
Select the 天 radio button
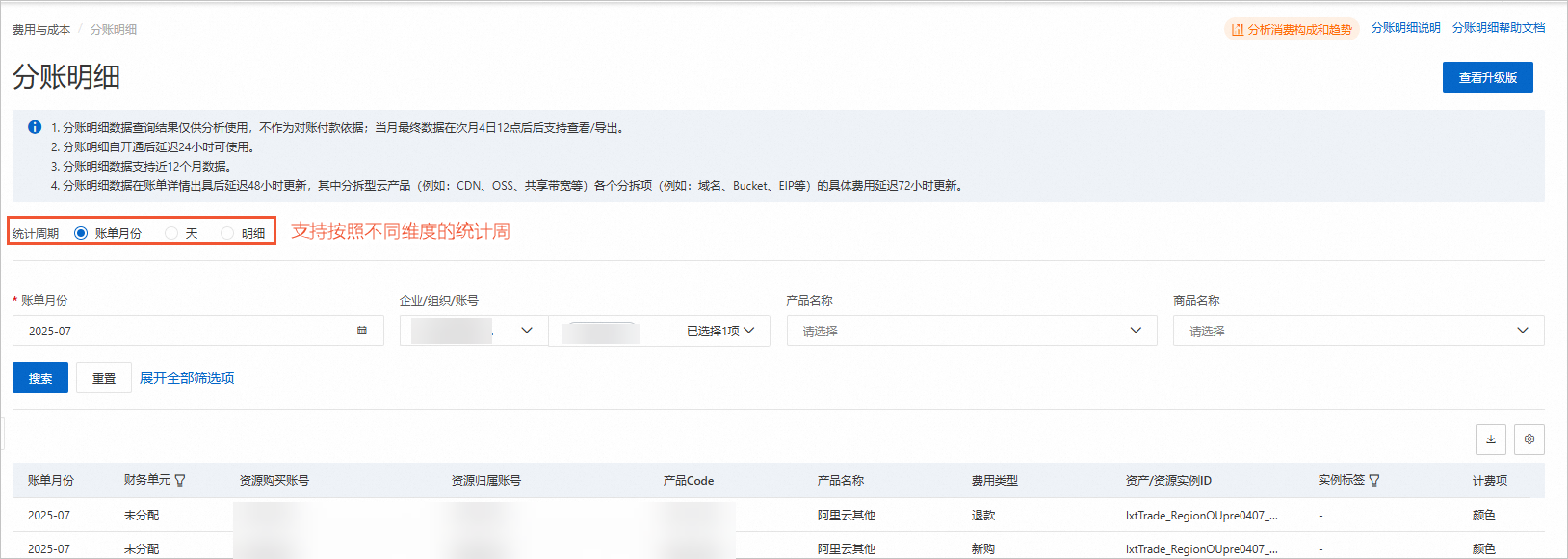tap(171, 233)
